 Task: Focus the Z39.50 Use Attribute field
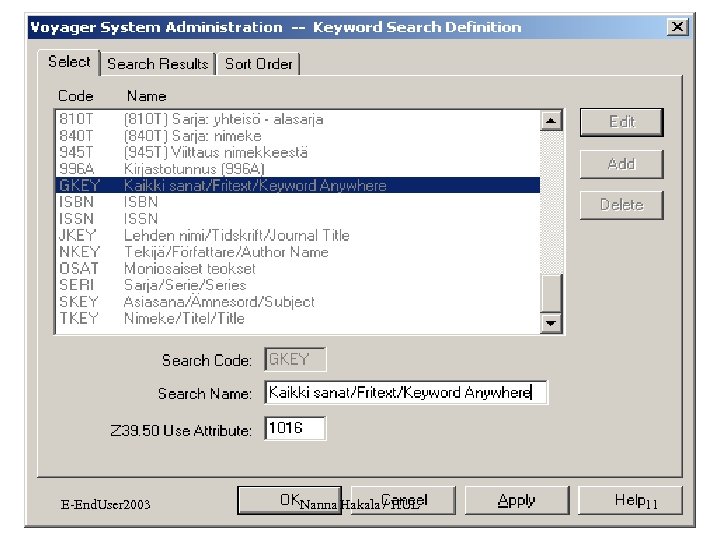(x=295, y=428)
